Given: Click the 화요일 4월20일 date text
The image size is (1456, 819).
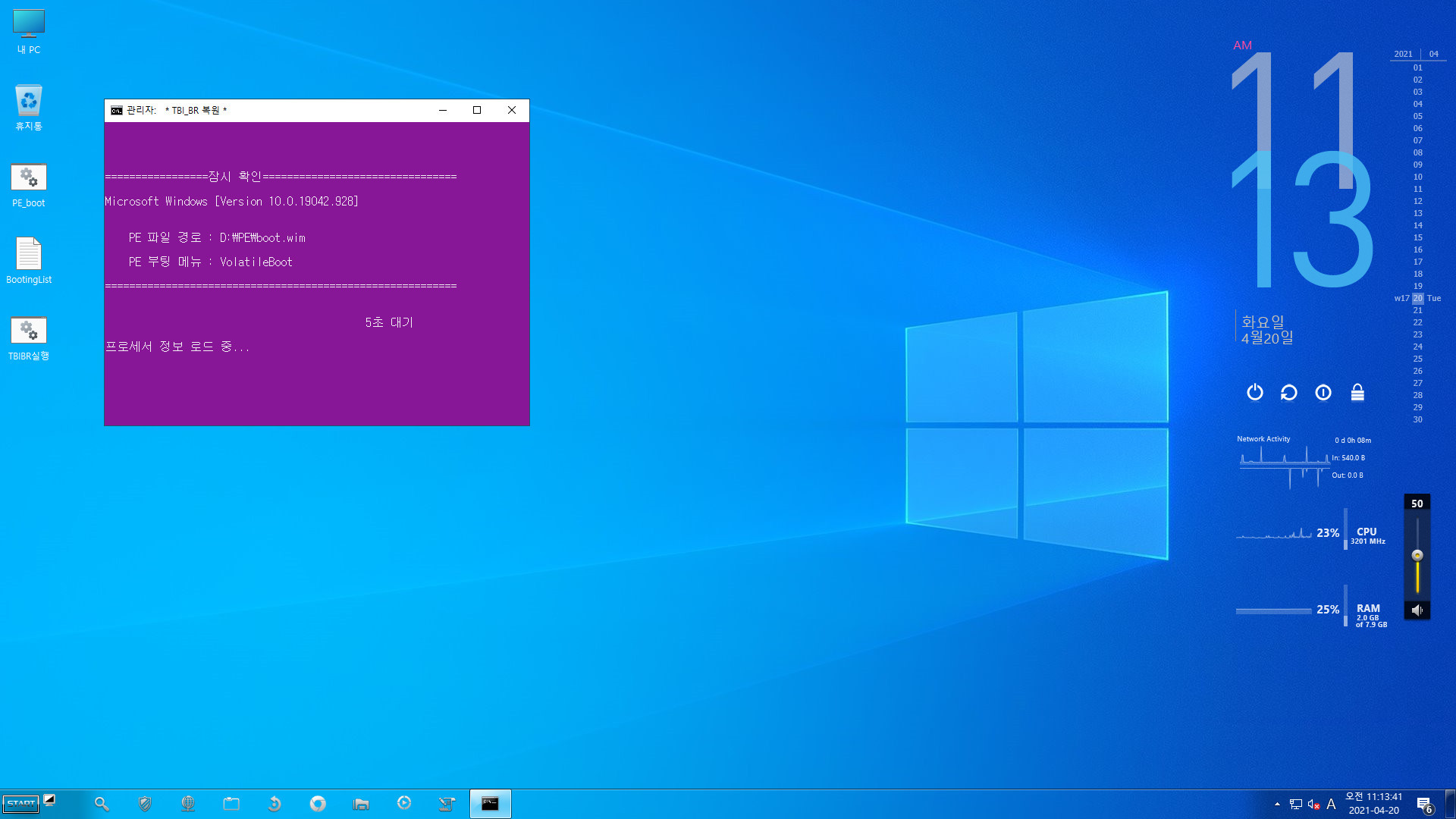Looking at the screenshot, I should (1267, 330).
